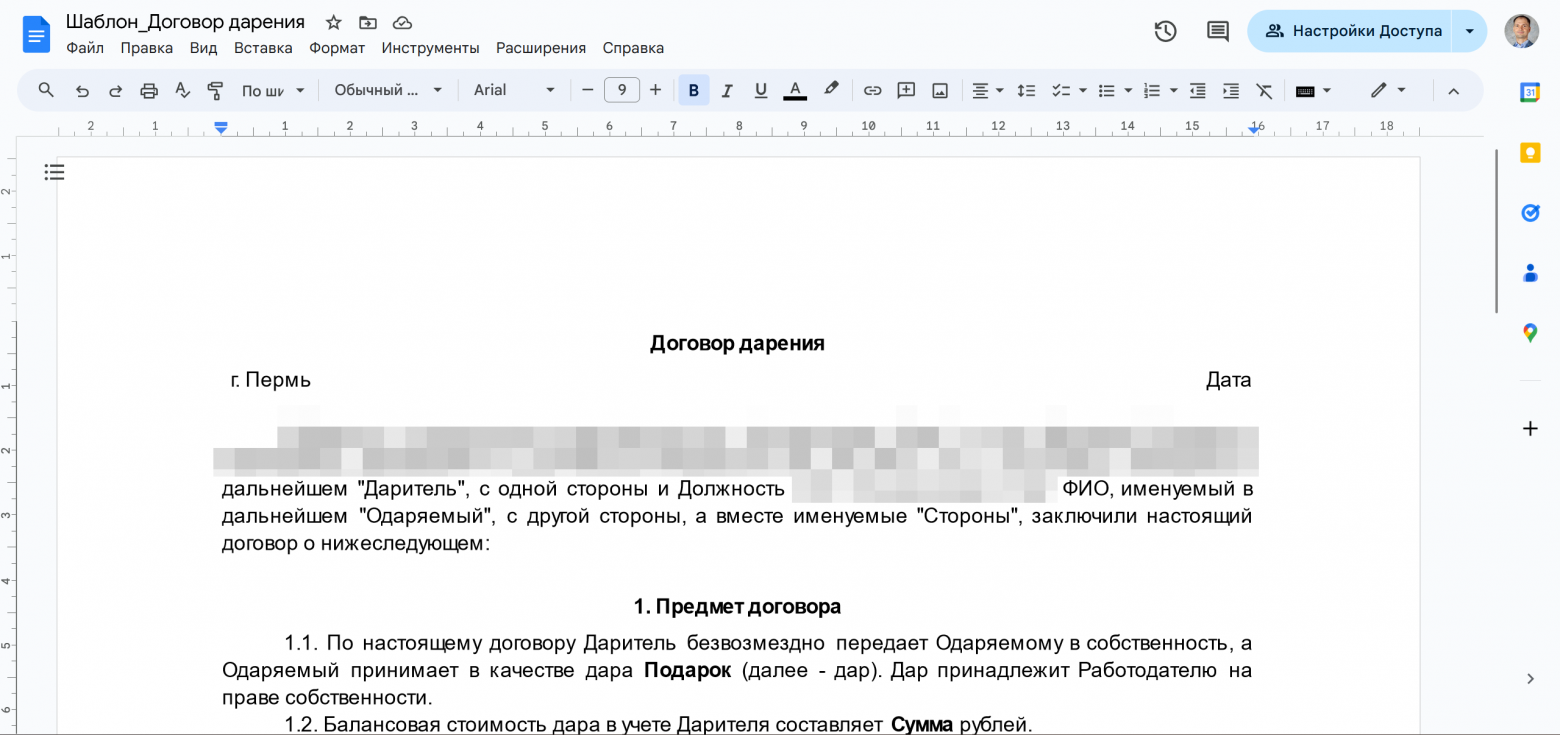
Task: Open Contacts in the side panel
Action: pyautogui.click(x=1530, y=272)
